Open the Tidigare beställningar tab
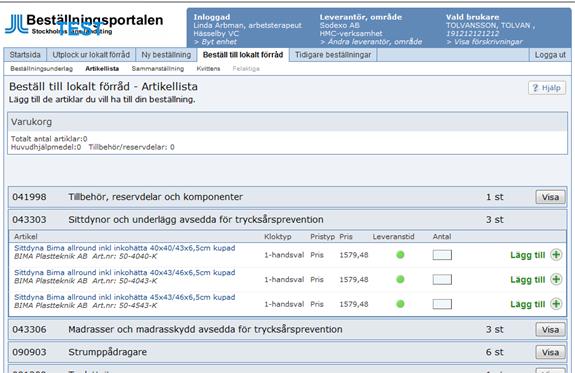The width and height of the screenshot is (575, 373). [x=333, y=55]
